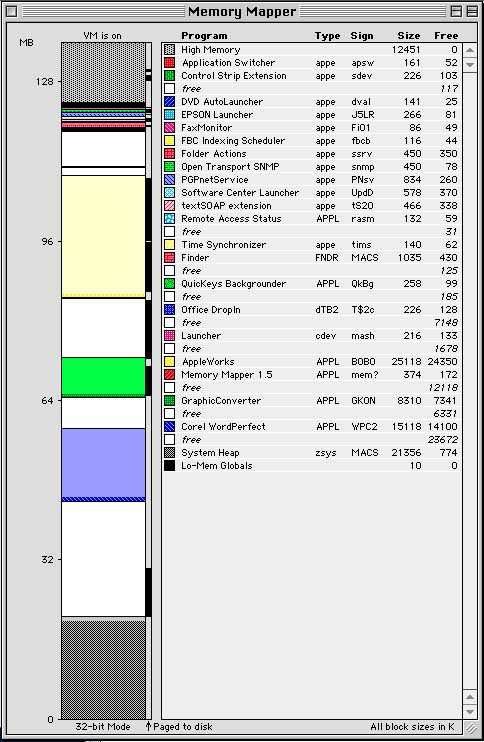Click the textSOAP extension pink icon
The image size is (484, 742).
pos(169,206)
